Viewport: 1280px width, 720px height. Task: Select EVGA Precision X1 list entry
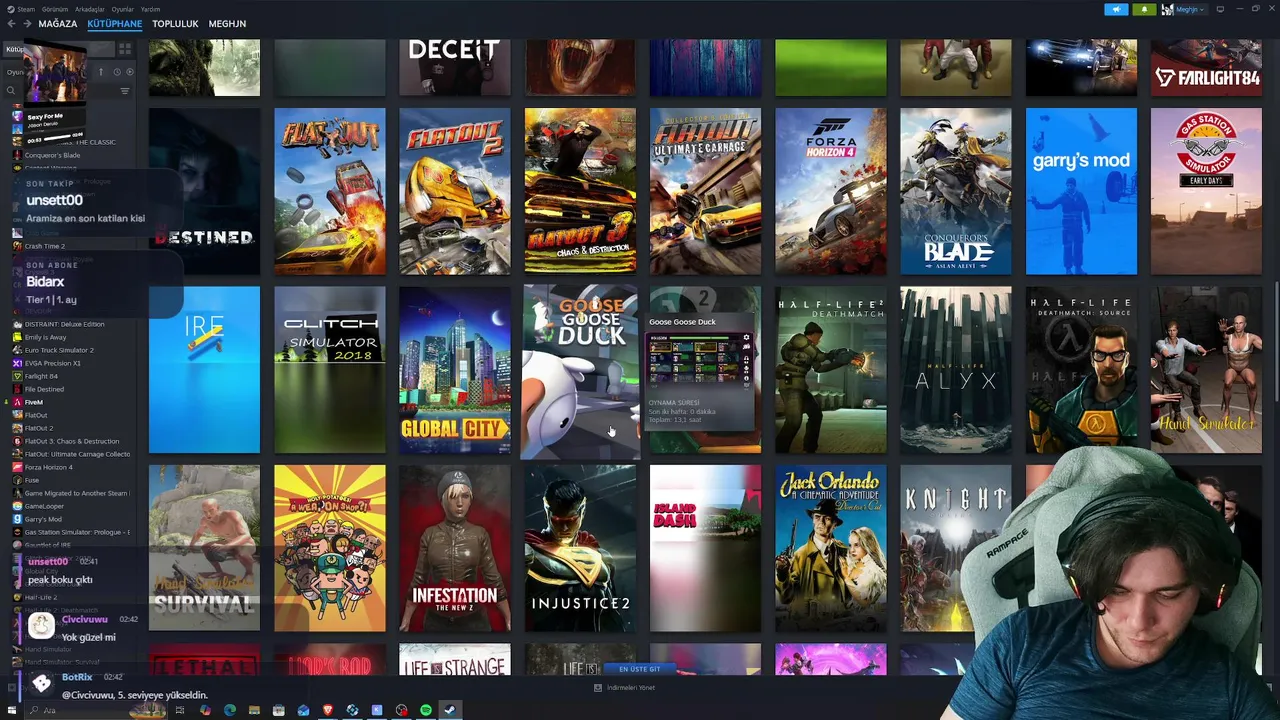[x=52, y=363]
